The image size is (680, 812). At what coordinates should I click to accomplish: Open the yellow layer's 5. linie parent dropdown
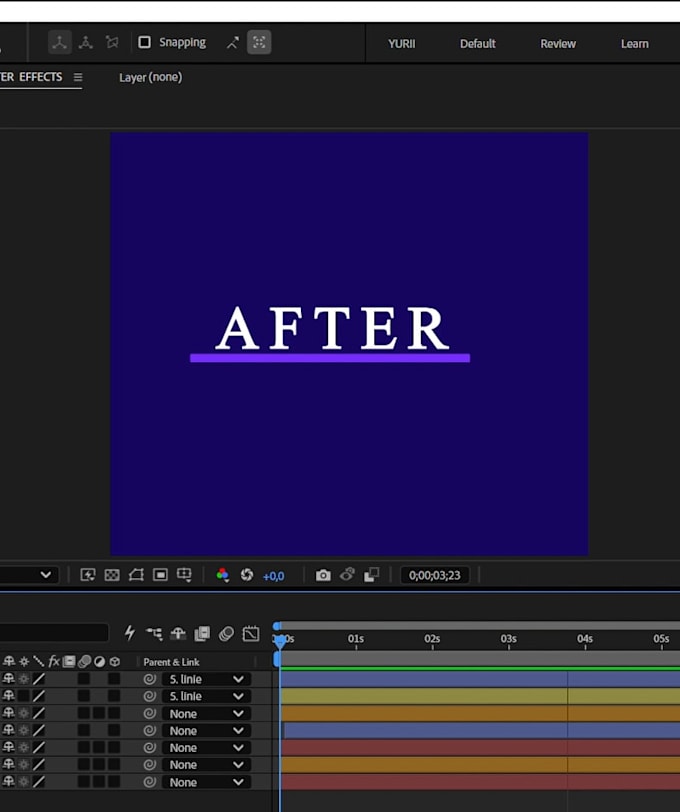207,696
